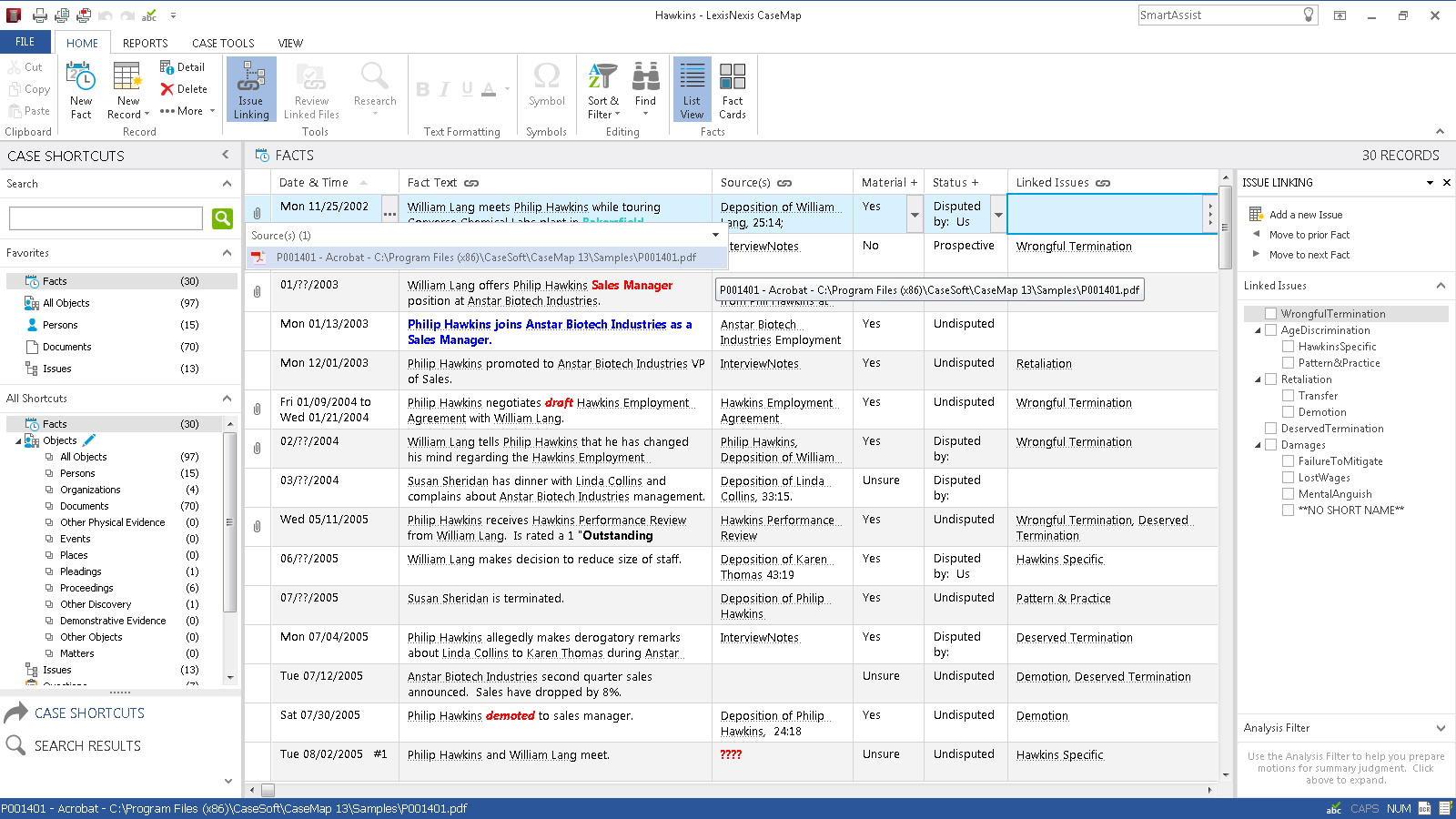
Task: Click the Find binoculars icon
Action: point(646,77)
